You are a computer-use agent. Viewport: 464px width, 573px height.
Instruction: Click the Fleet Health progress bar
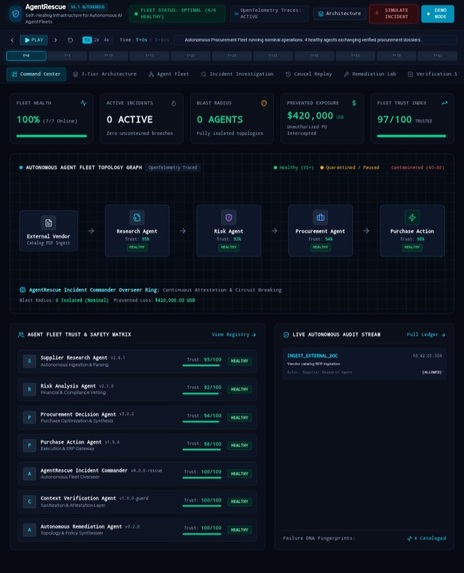pos(52,136)
